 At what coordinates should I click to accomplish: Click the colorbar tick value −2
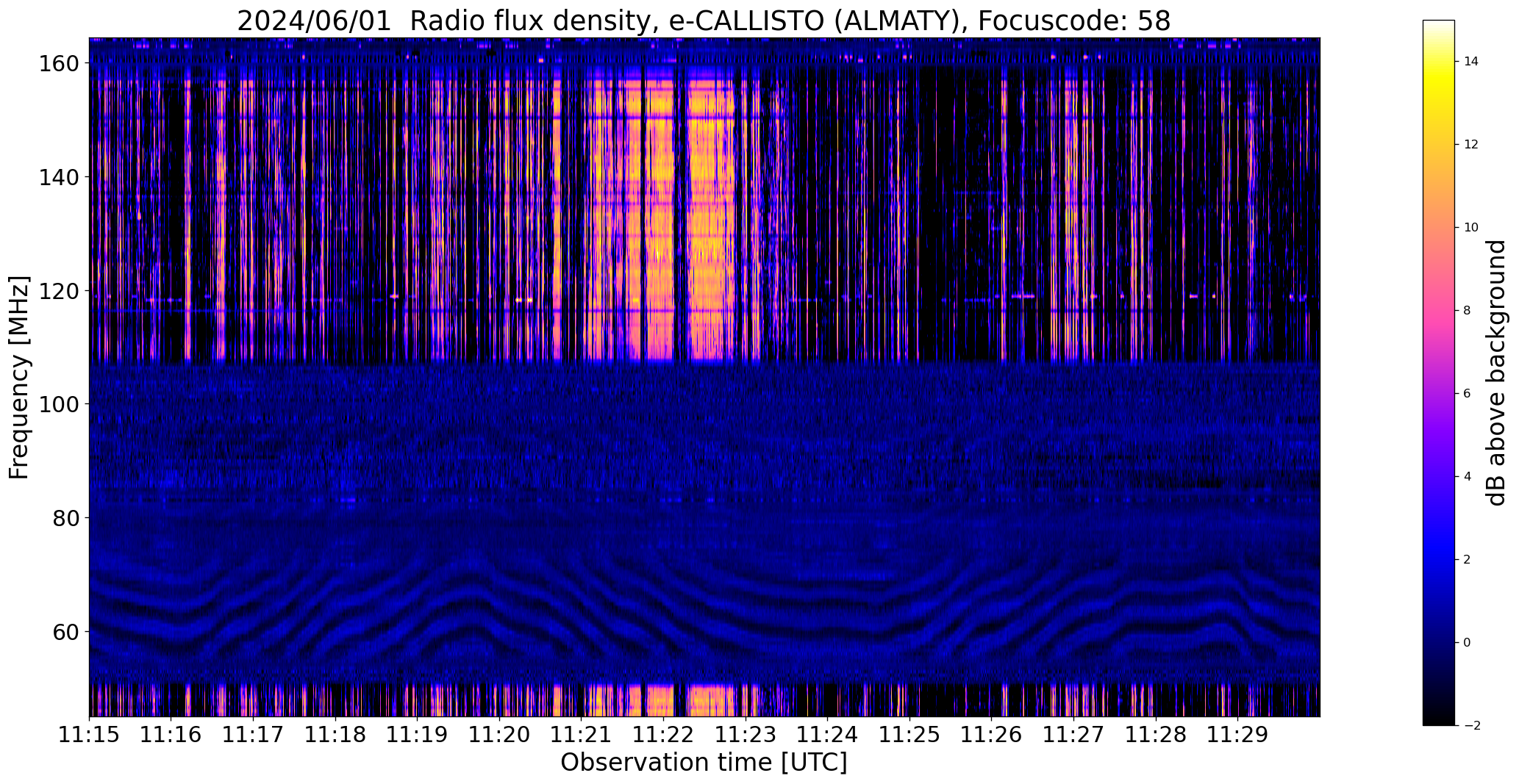pyautogui.click(x=1472, y=726)
